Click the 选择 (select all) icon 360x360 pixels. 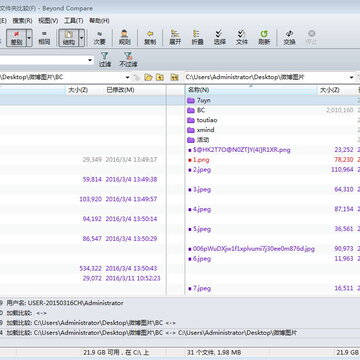pos(219,37)
